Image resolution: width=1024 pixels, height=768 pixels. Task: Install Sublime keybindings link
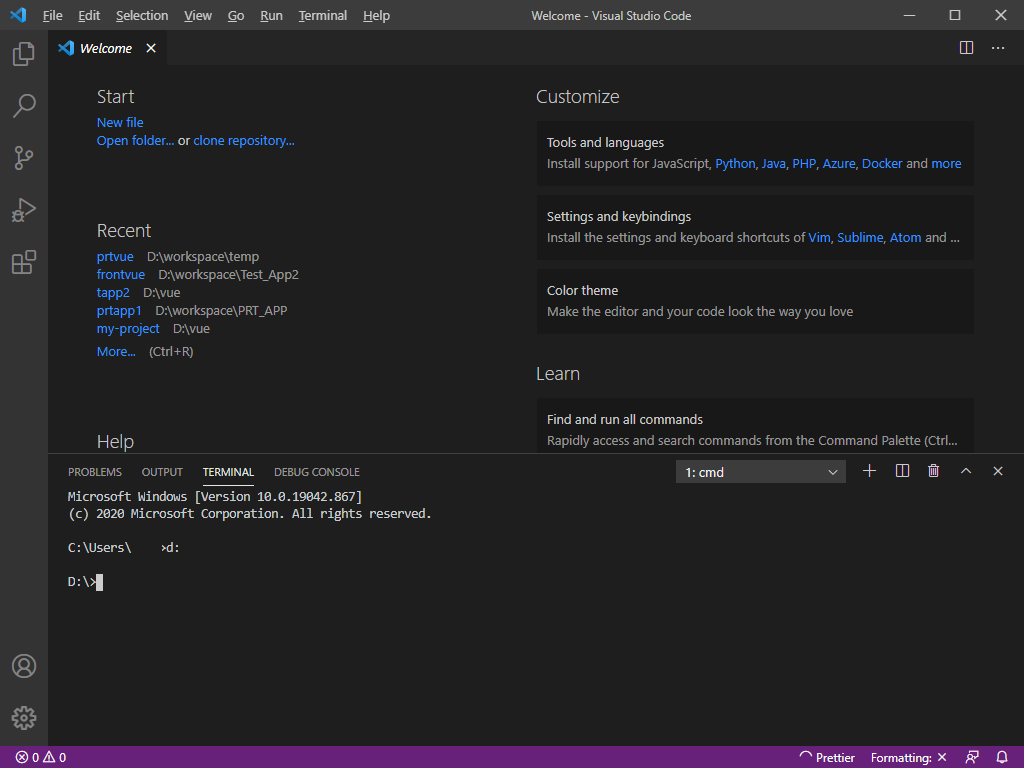pos(860,237)
